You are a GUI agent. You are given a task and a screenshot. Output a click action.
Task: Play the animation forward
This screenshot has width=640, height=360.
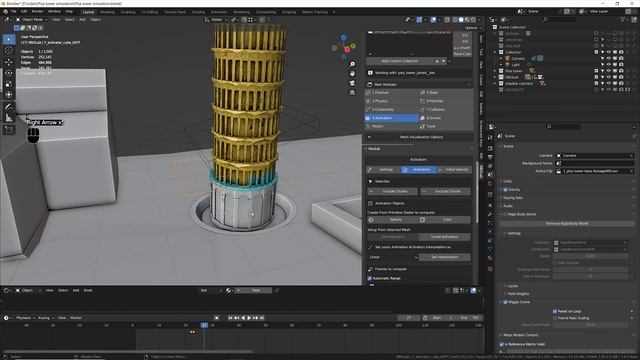[249, 318]
